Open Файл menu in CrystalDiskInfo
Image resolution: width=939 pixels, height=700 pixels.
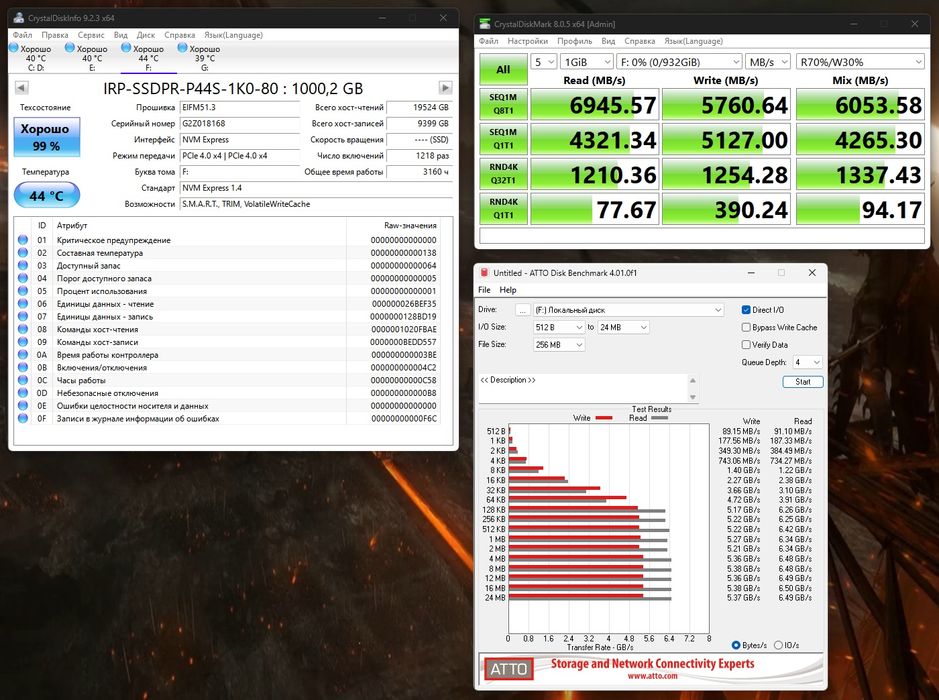click(23, 35)
